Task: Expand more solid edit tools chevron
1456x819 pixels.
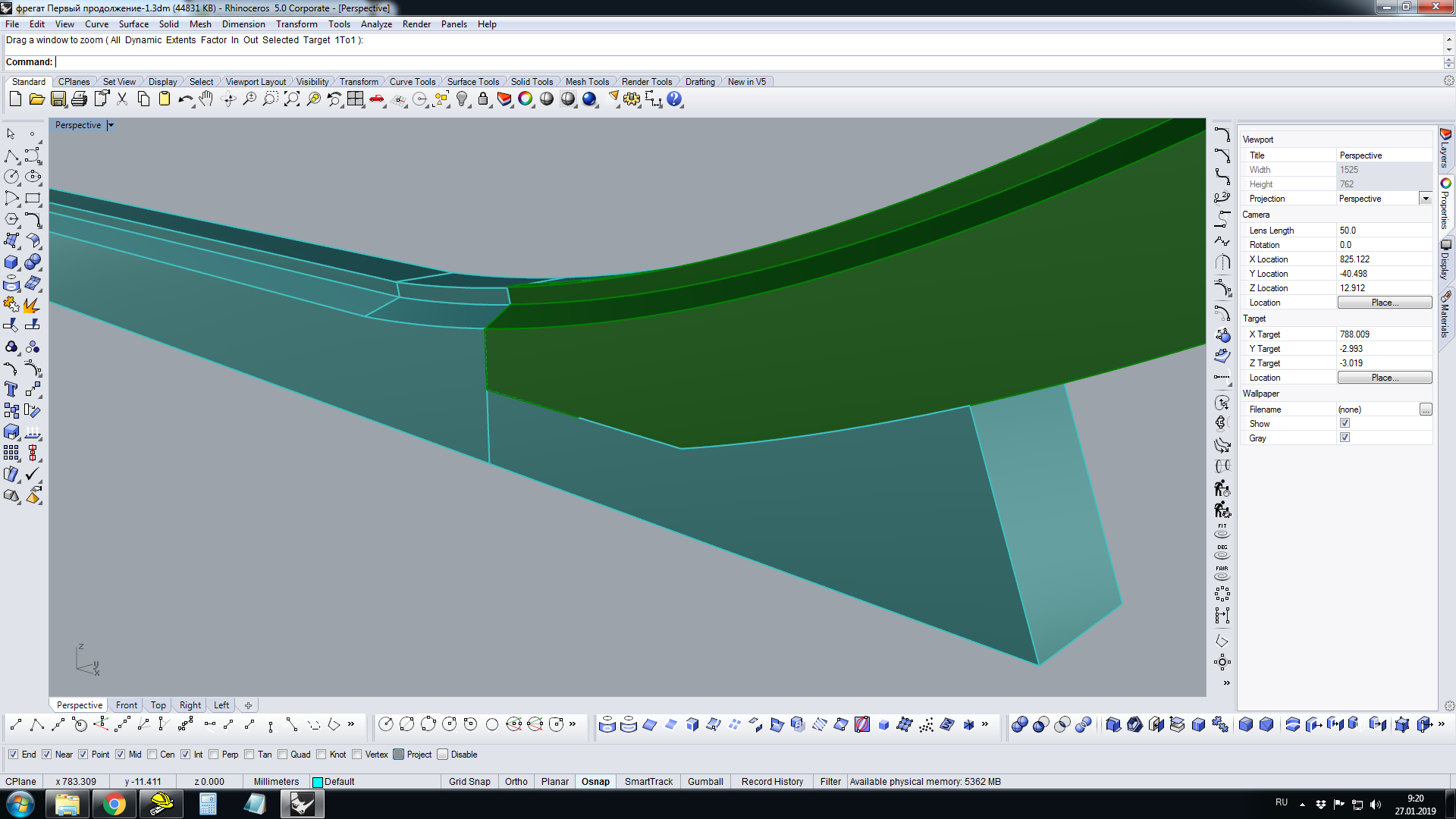Action: (x=1442, y=724)
